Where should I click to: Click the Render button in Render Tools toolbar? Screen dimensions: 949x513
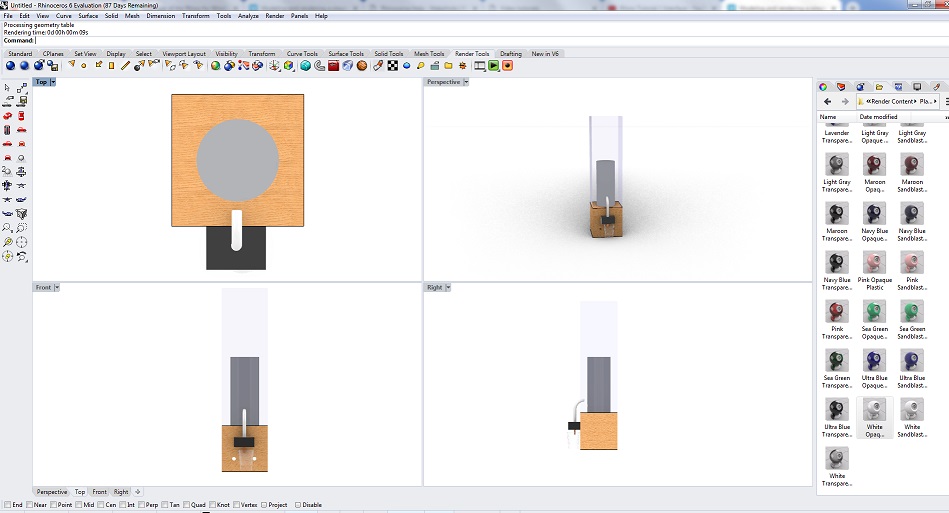coord(10,65)
